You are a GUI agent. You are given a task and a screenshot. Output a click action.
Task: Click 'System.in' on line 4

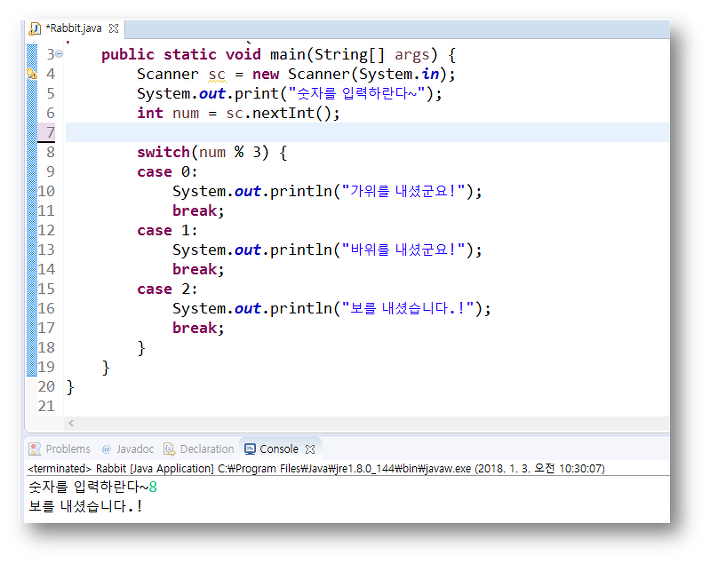(x=399, y=74)
